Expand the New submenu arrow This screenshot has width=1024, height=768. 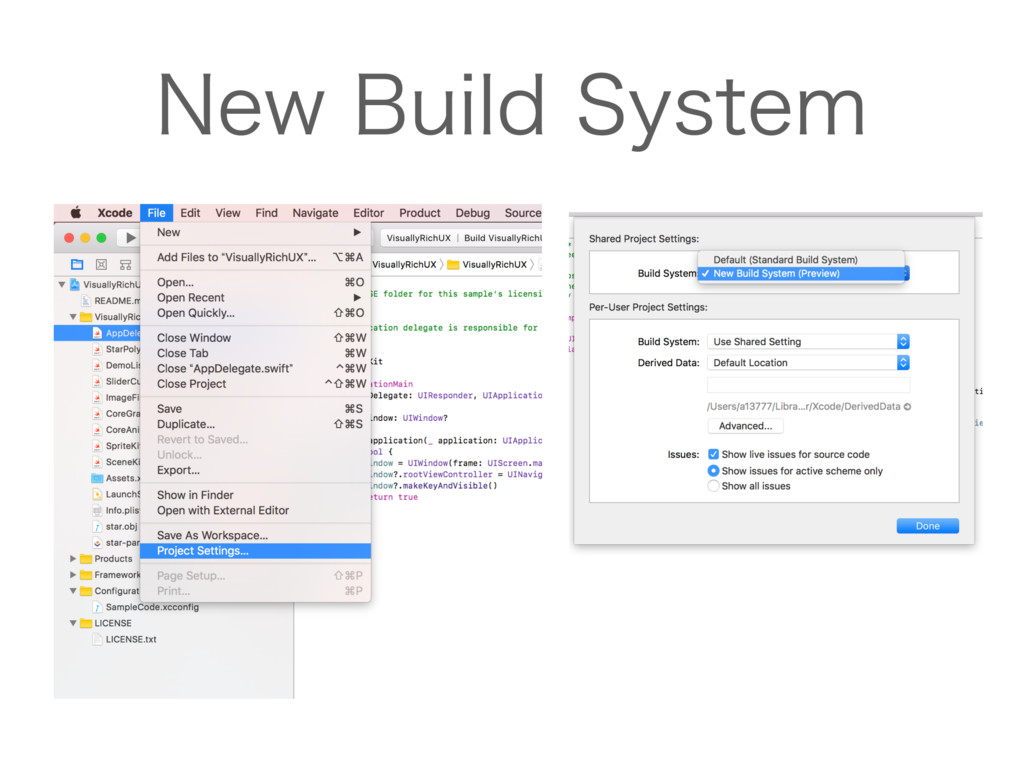357,232
